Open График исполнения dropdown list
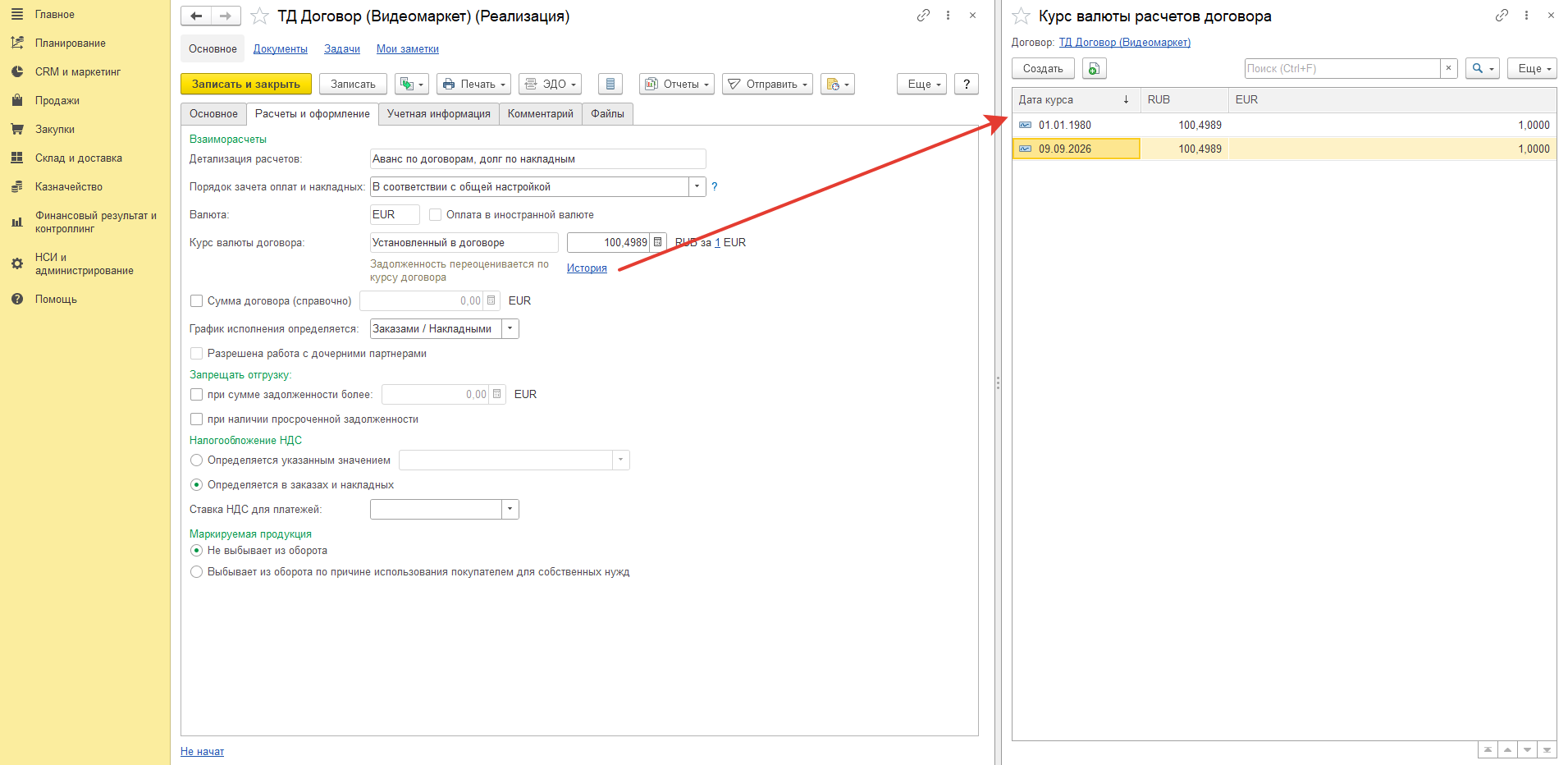The image size is (1568, 765). coord(510,328)
